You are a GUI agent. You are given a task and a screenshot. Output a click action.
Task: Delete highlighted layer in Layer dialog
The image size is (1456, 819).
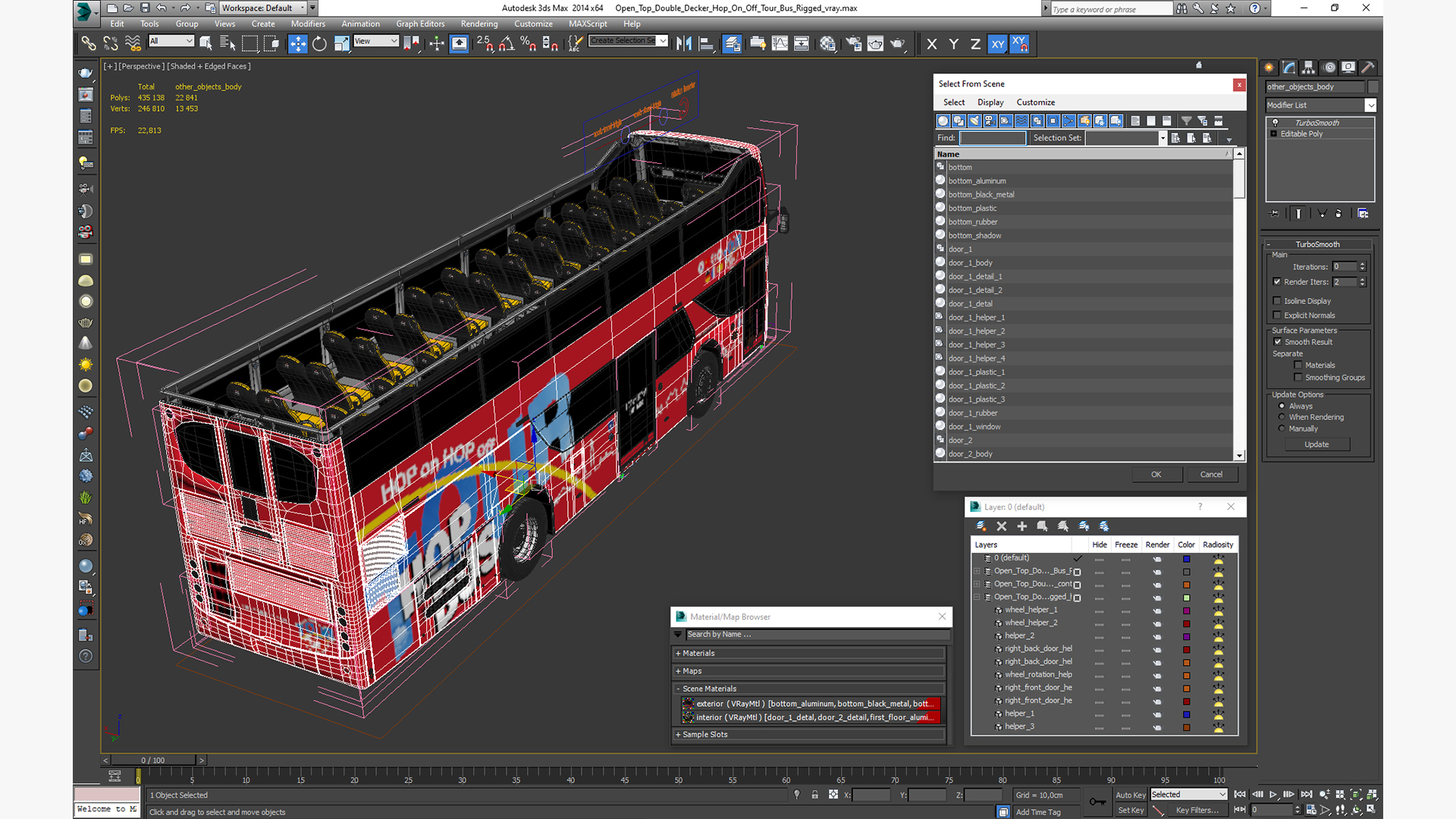click(1001, 526)
